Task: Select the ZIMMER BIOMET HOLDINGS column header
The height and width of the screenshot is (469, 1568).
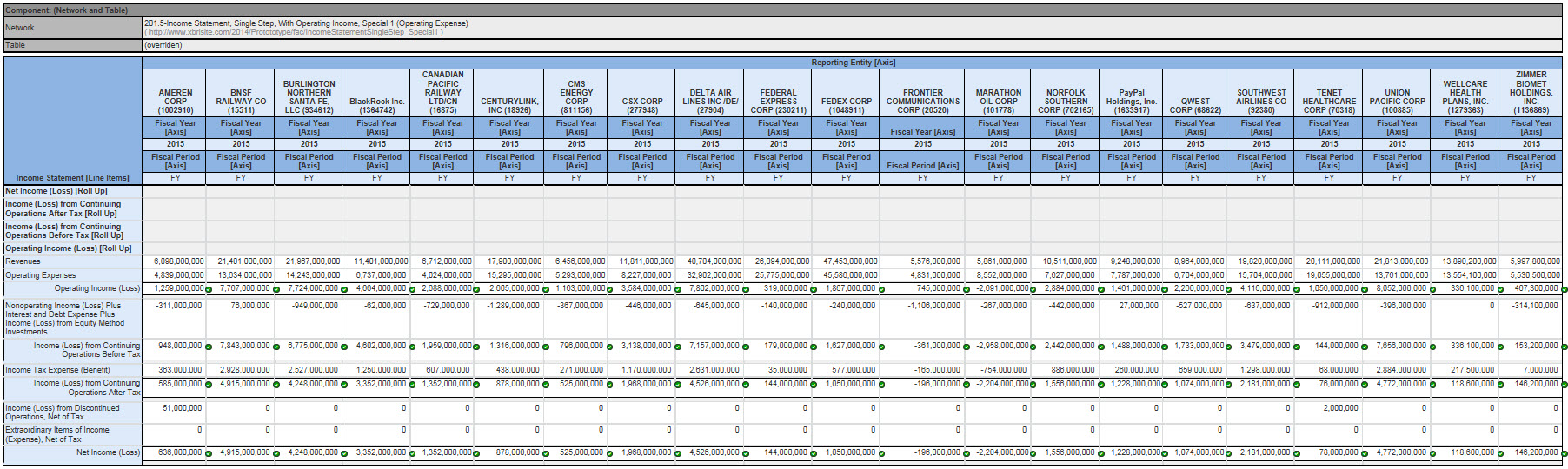Action: point(1531,93)
